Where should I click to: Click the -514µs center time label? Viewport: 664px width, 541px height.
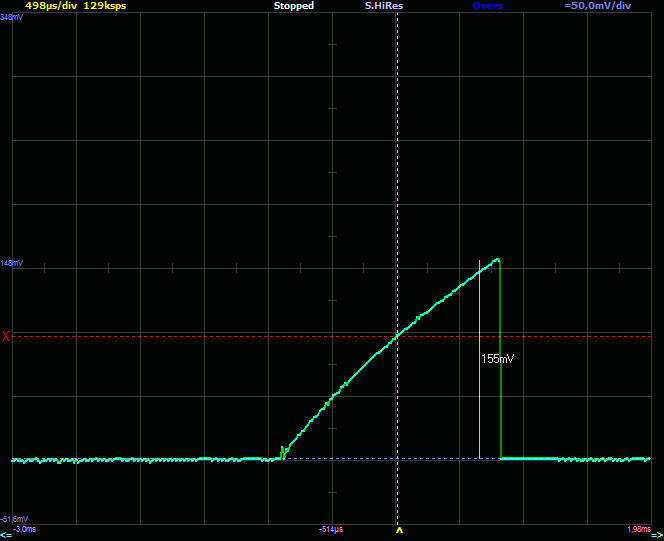coord(332,528)
